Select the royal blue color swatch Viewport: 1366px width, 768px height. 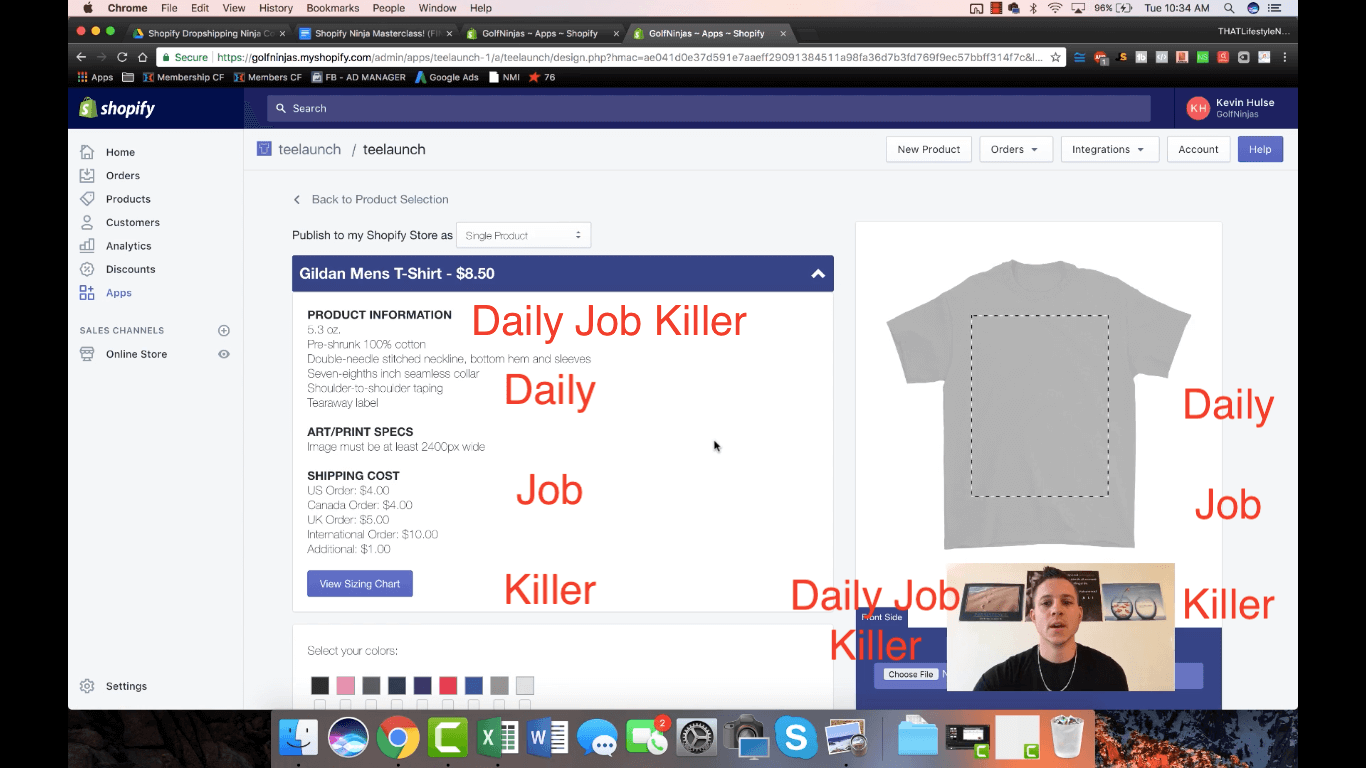pyautogui.click(x=474, y=685)
